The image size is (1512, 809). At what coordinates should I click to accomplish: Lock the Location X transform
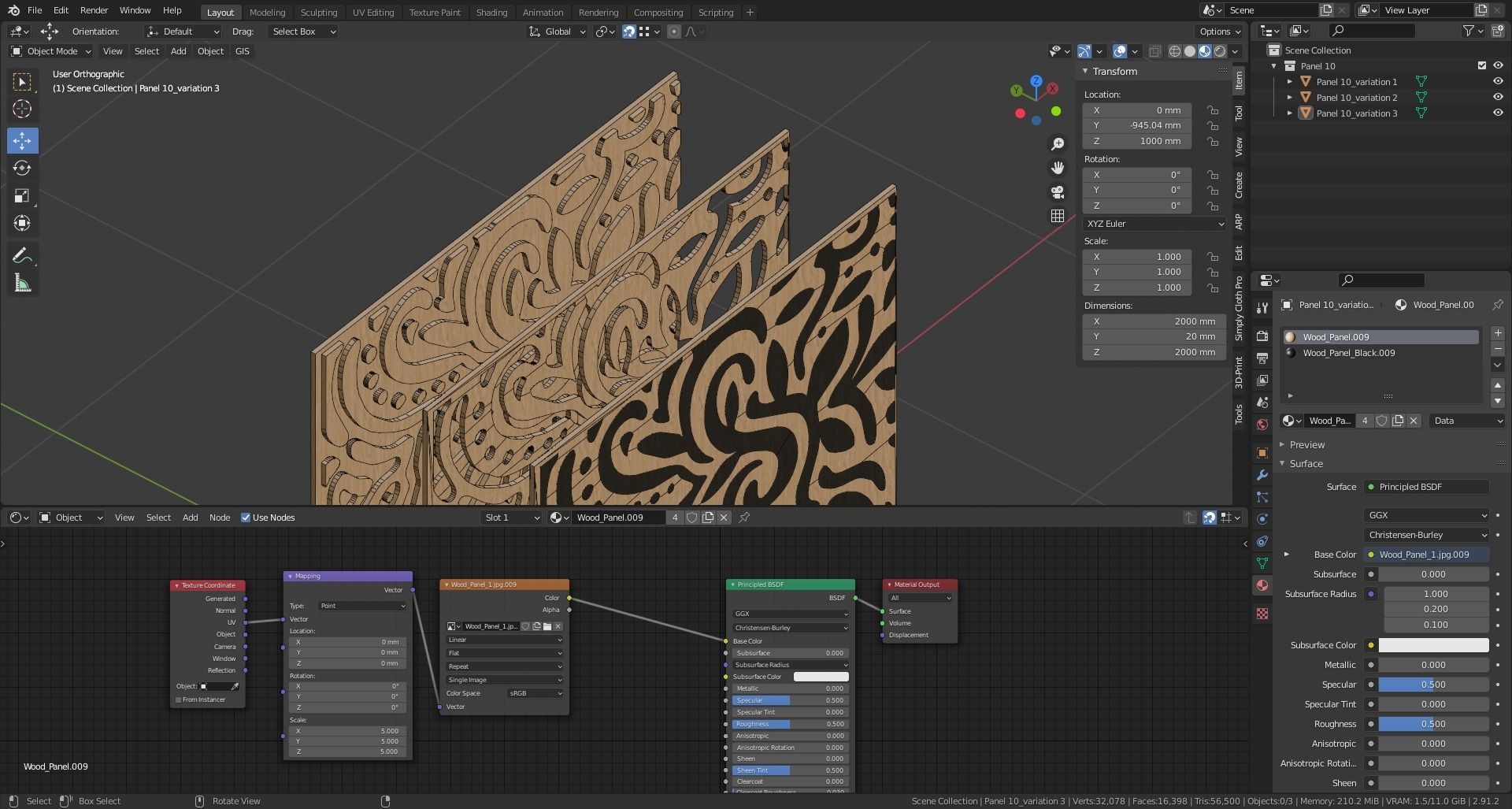pyautogui.click(x=1214, y=110)
